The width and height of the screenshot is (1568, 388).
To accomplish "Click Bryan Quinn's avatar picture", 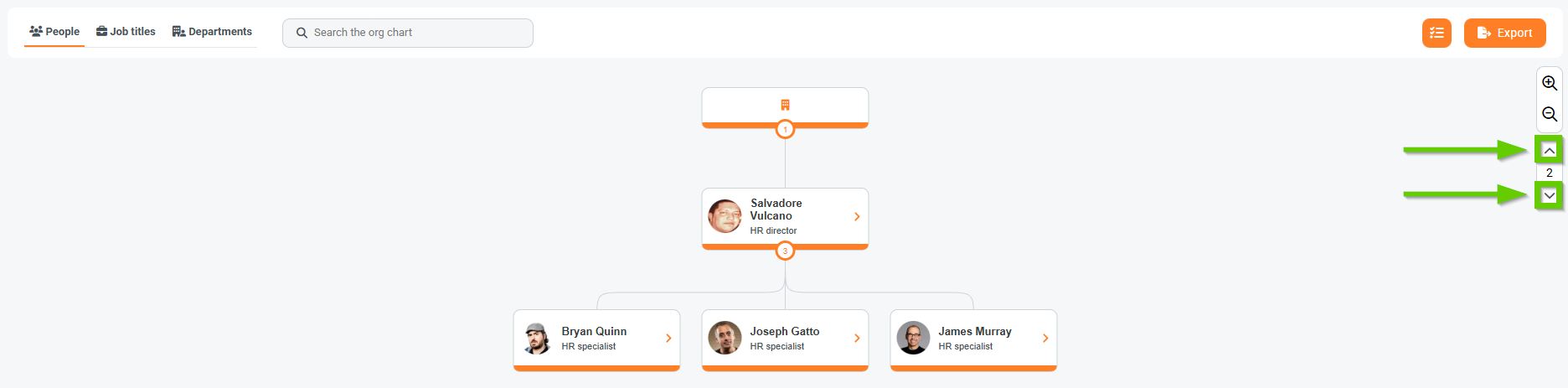I will [x=537, y=338].
